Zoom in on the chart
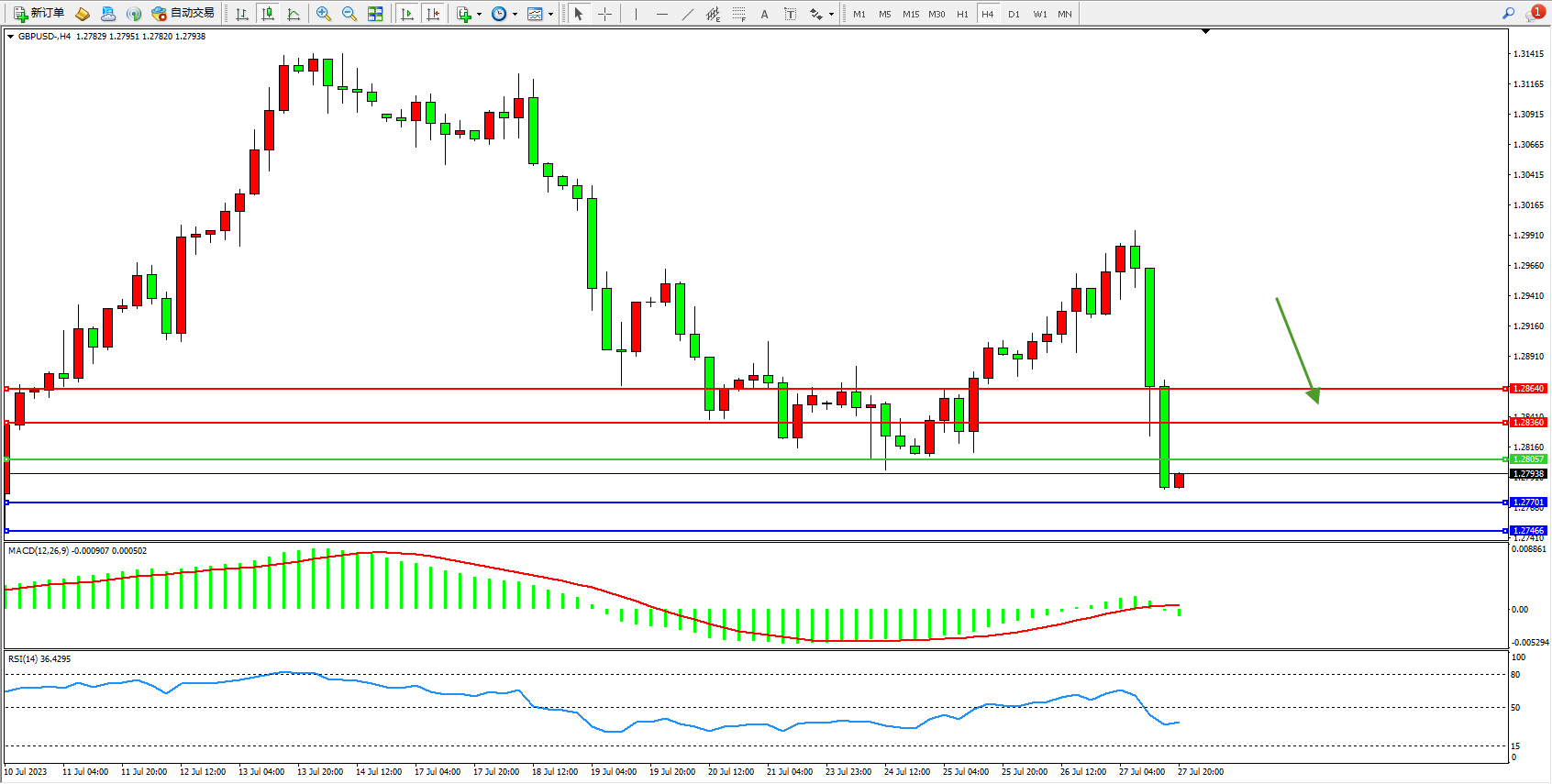The width and height of the screenshot is (1552, 784). click(x=323, y=14)
